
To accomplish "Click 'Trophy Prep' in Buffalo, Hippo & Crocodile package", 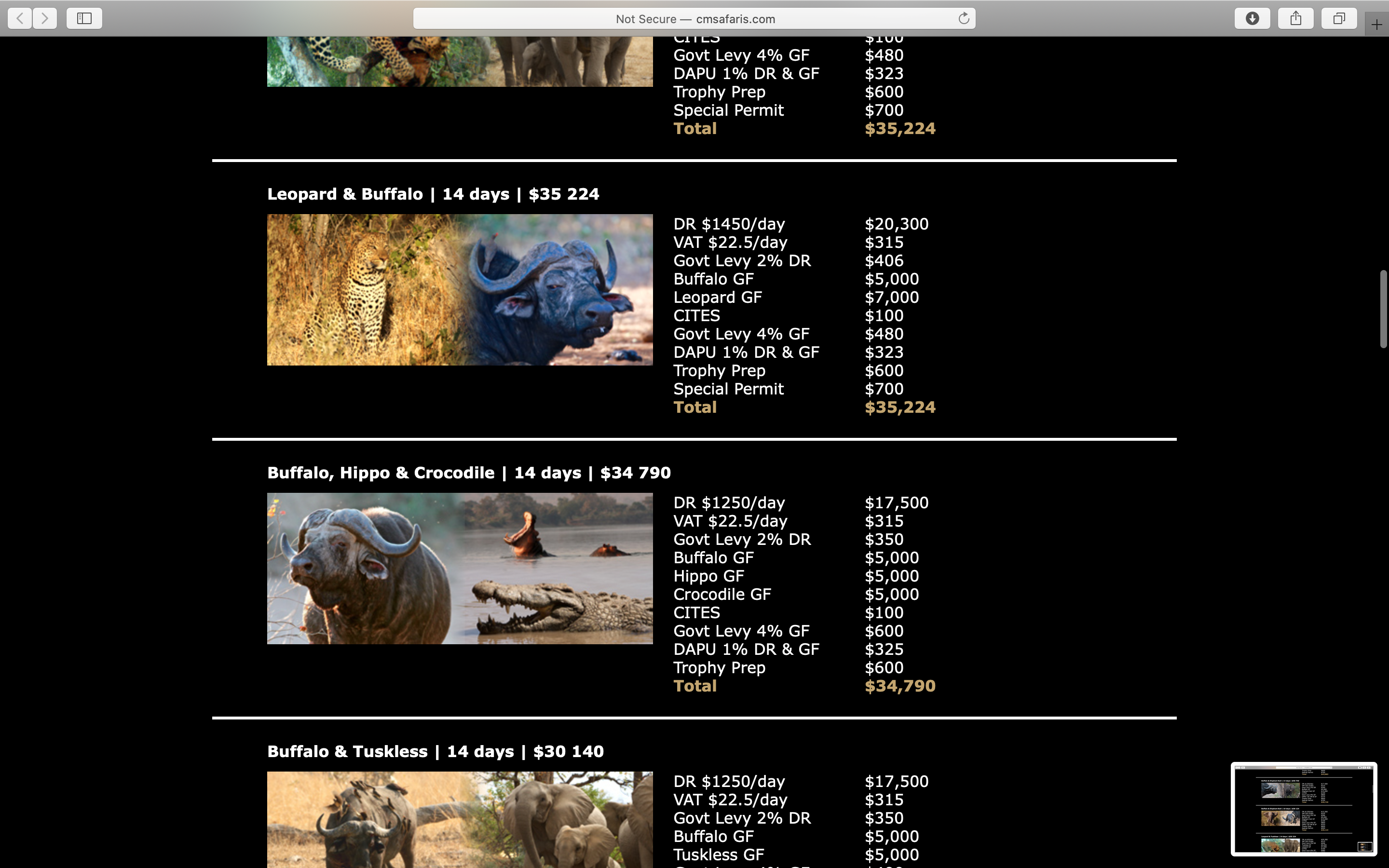I will (719, 668).
